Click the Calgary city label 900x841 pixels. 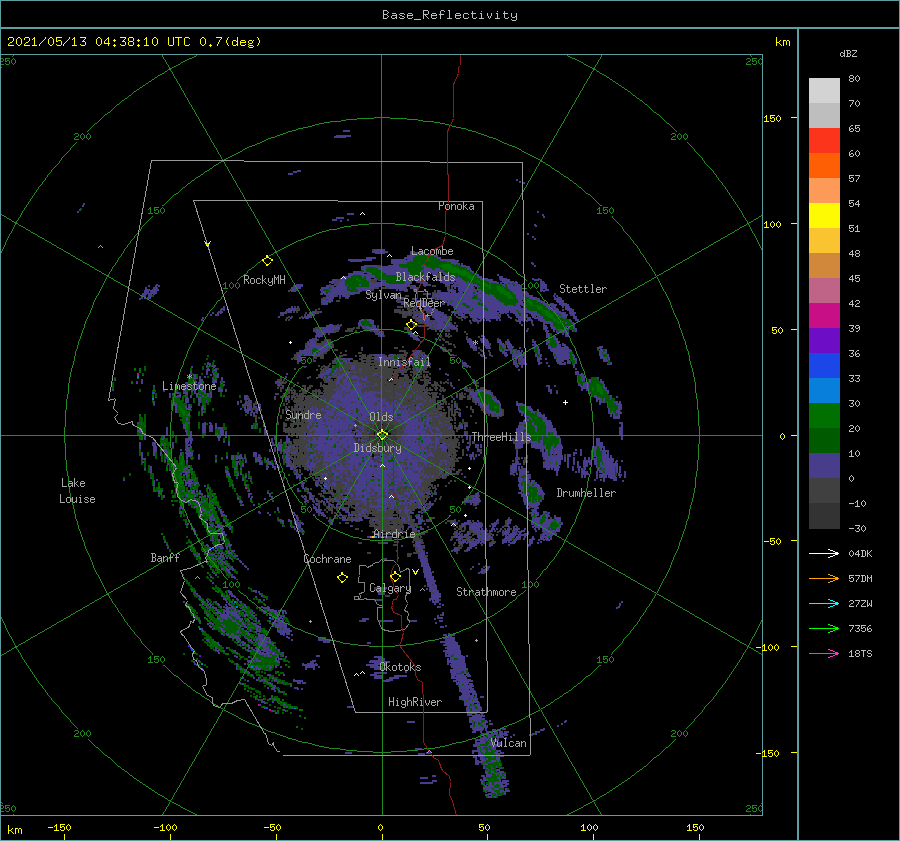coord(390,588)
